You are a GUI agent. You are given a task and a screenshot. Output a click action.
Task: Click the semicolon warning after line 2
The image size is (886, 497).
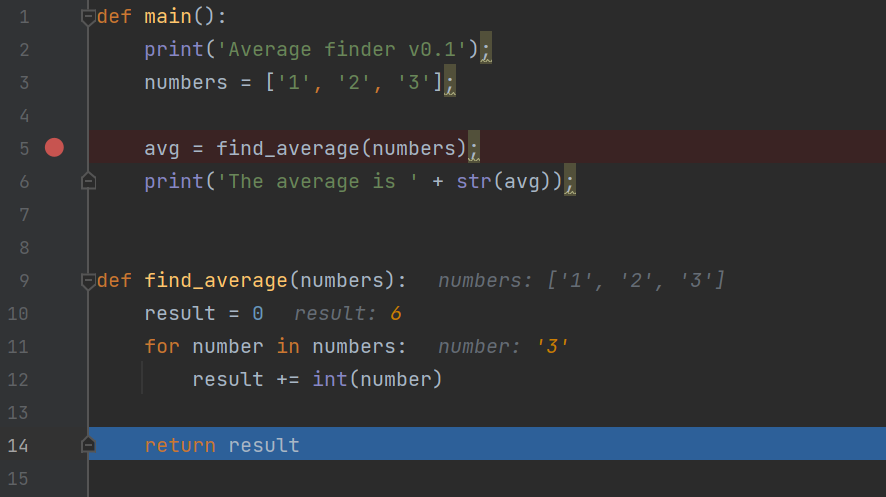click(x=486, y=50)
